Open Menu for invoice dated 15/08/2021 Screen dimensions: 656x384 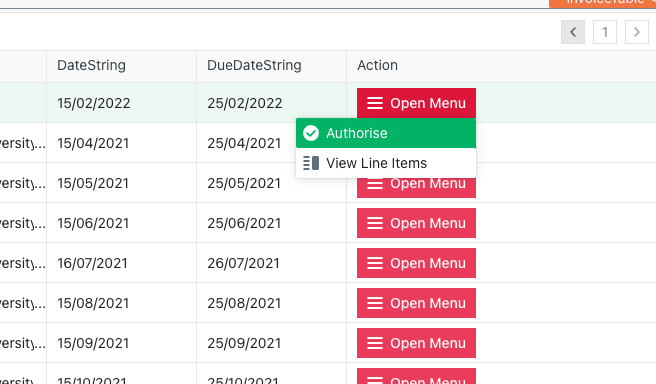pos(416,303)
